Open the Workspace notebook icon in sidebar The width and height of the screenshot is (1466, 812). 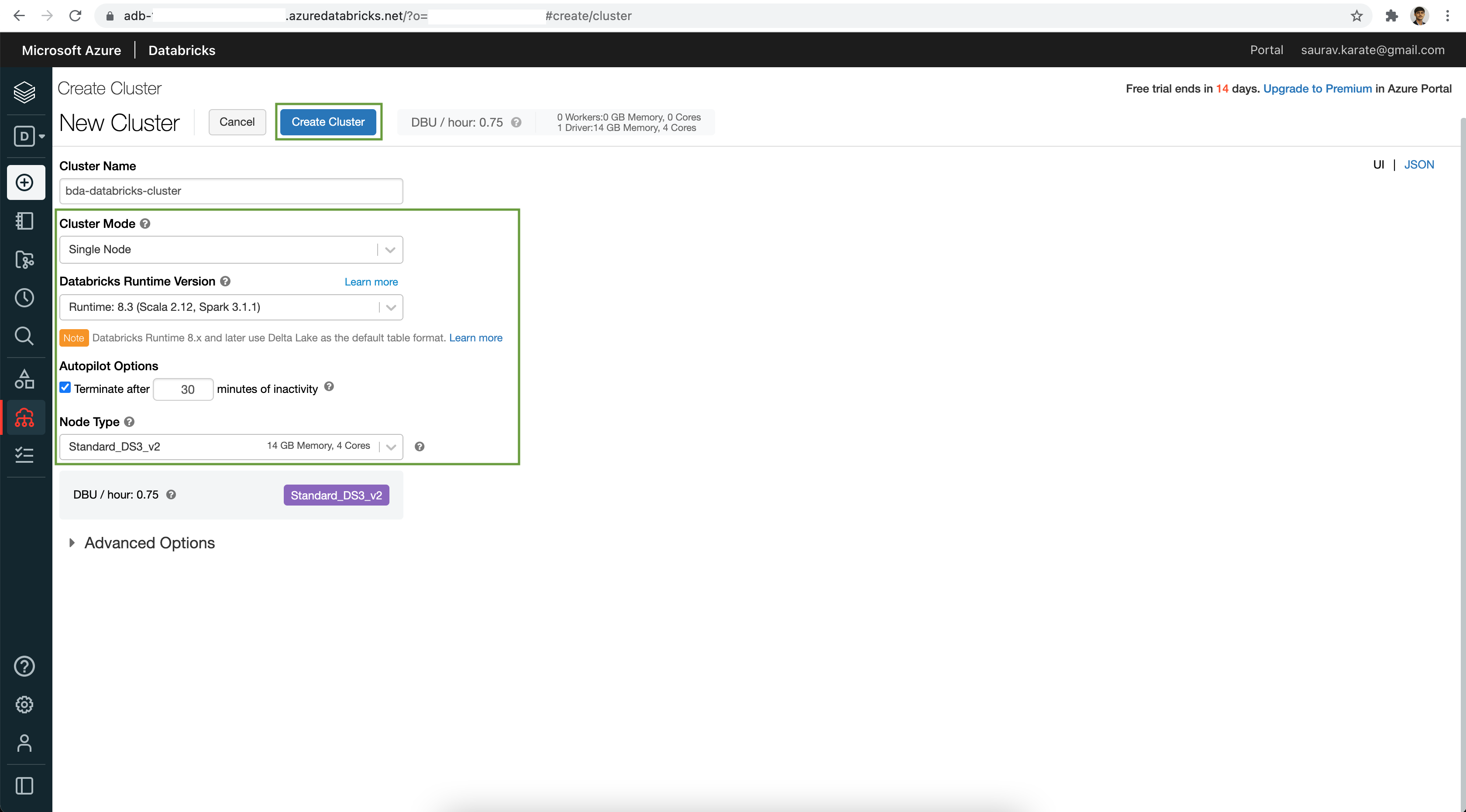click(24, 221)
